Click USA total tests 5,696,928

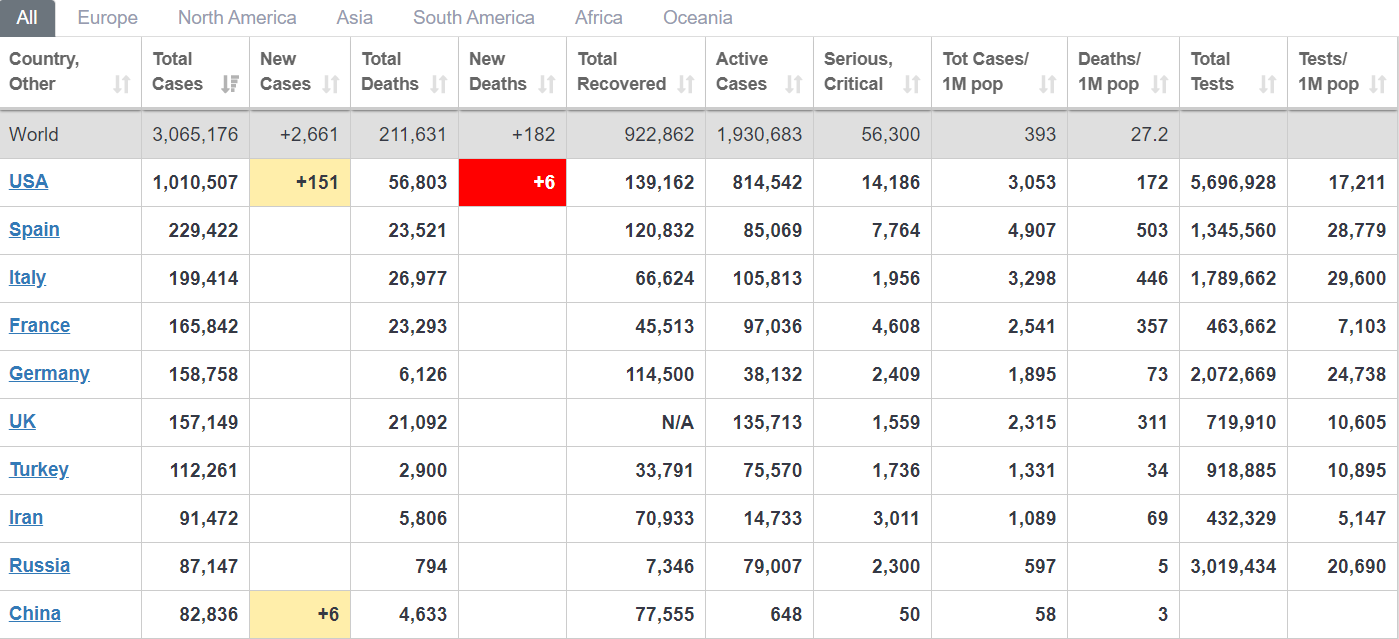[1233, 182]
